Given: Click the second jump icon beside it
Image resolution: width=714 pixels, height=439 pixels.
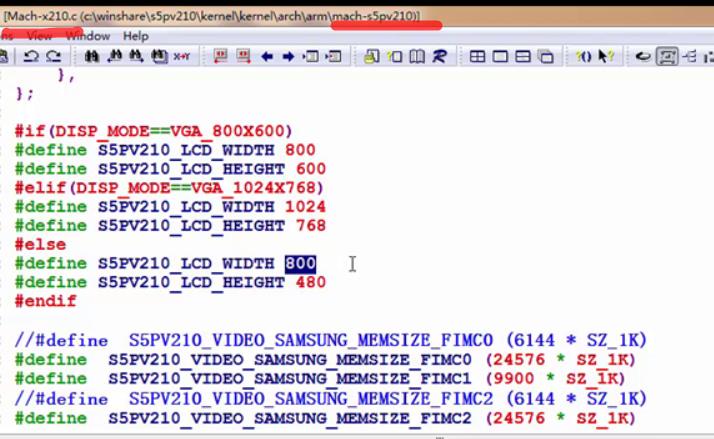Looking at the screenshot, I should 333,56.
